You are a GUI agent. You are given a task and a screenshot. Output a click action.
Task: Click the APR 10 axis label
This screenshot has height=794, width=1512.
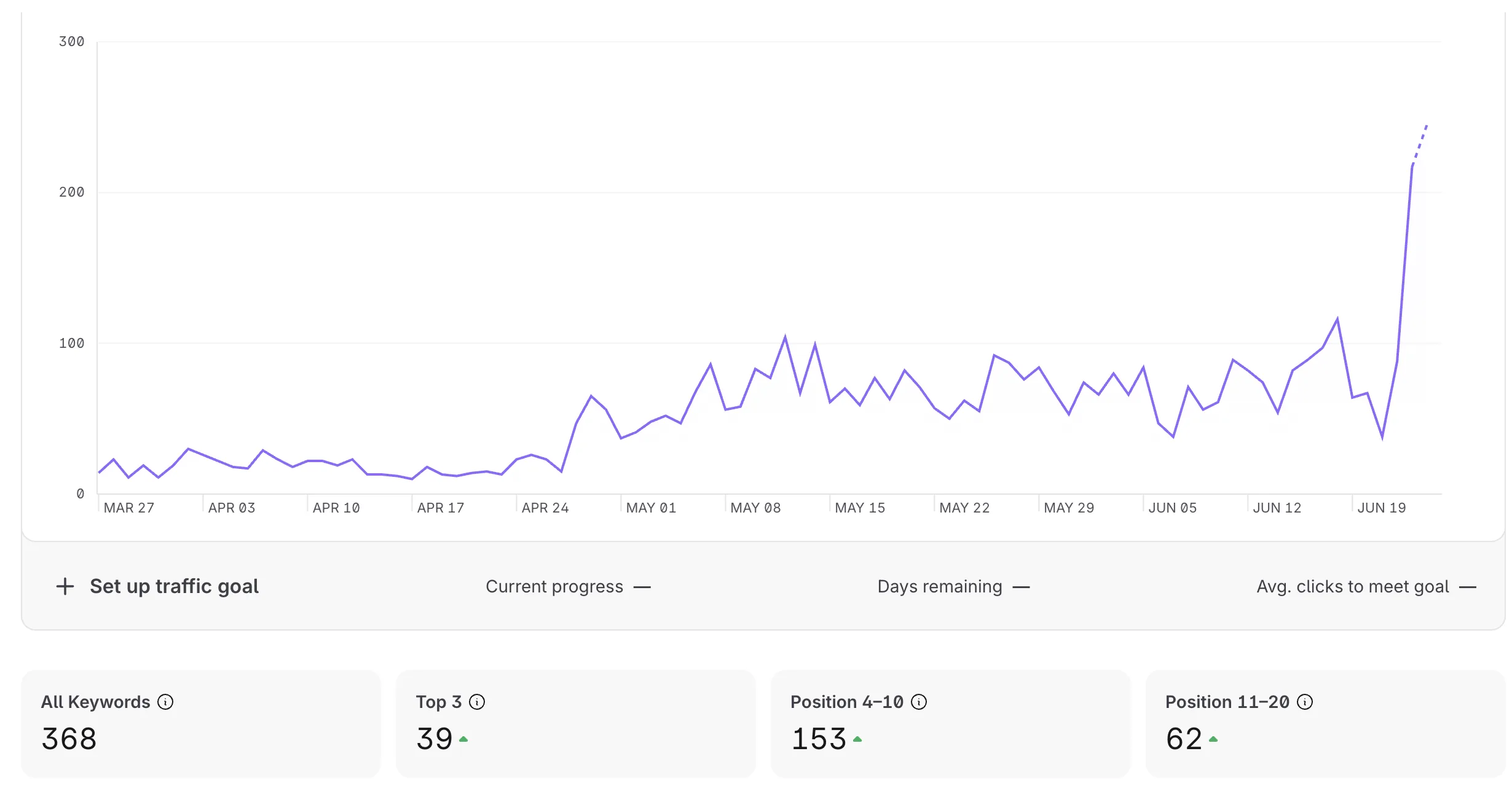pyautogui.click(x=336, y=508)
